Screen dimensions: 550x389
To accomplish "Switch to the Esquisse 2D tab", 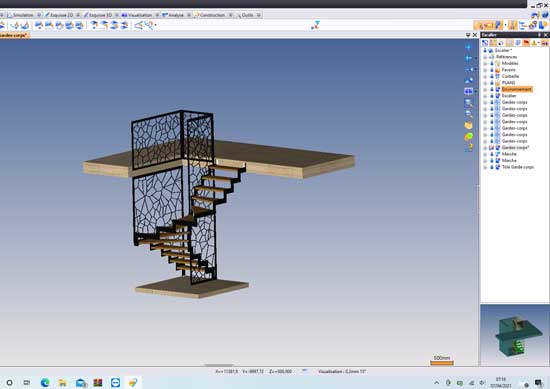I will [x=59, y=15].
